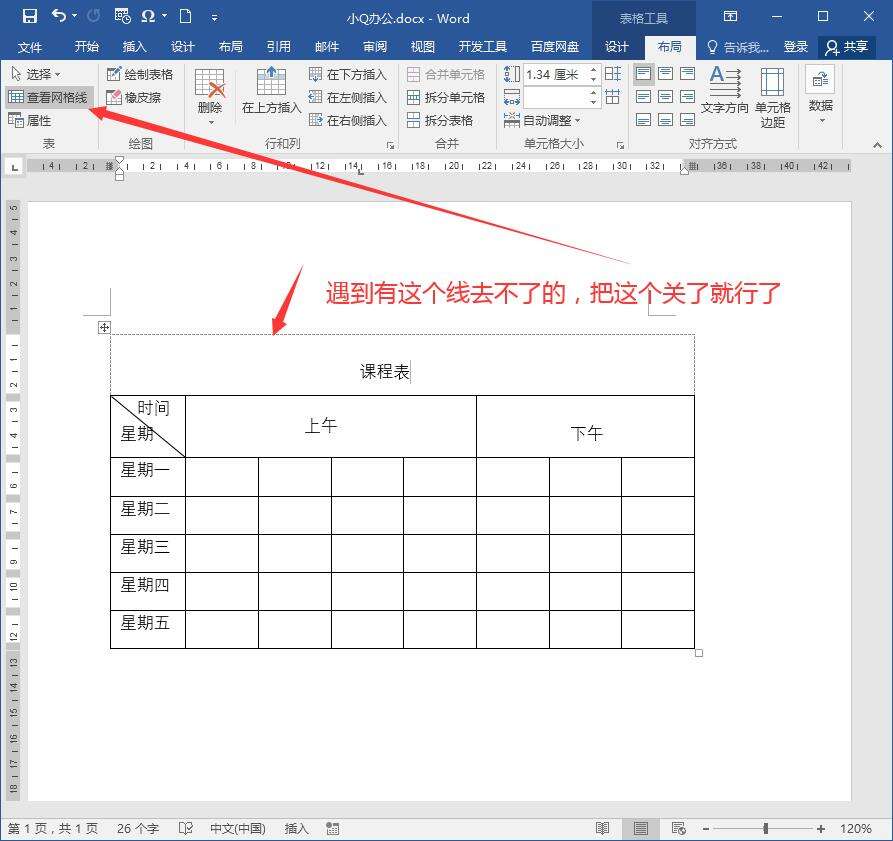The height and width of the screenshot is (841, 893).
Task: Click the Save icon in quick access toolbar
Action: coord(30,16)
